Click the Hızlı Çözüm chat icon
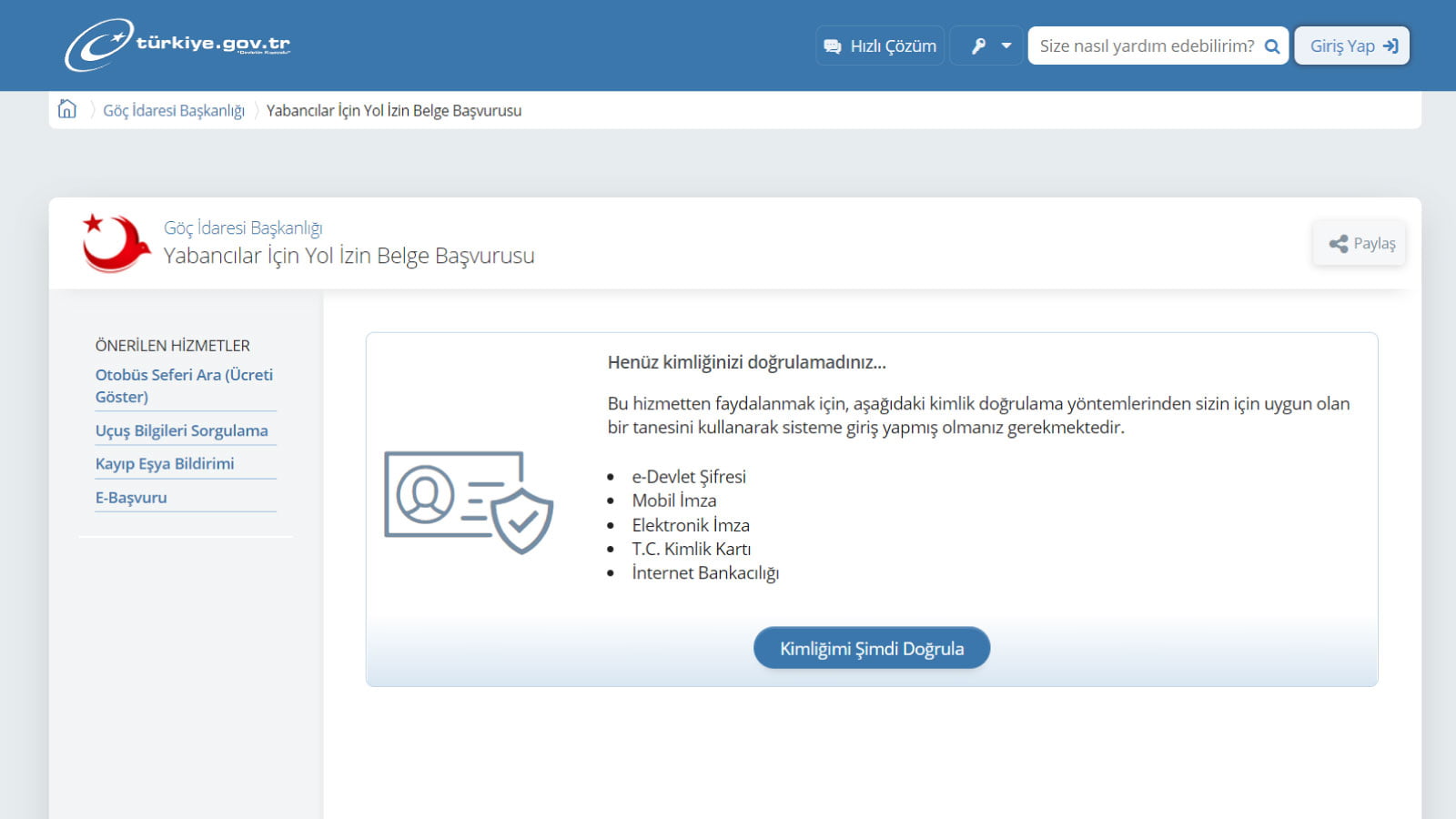This screenshot has width=1456, height=819. 832,46
